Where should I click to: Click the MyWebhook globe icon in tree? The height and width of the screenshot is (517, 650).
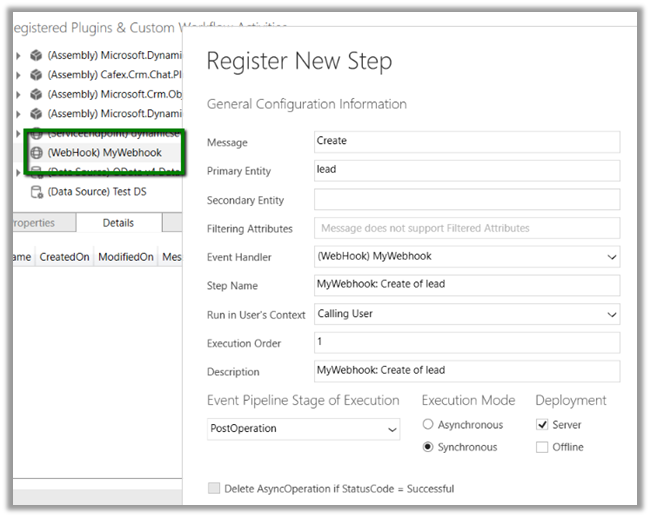(x=36, y=153)
